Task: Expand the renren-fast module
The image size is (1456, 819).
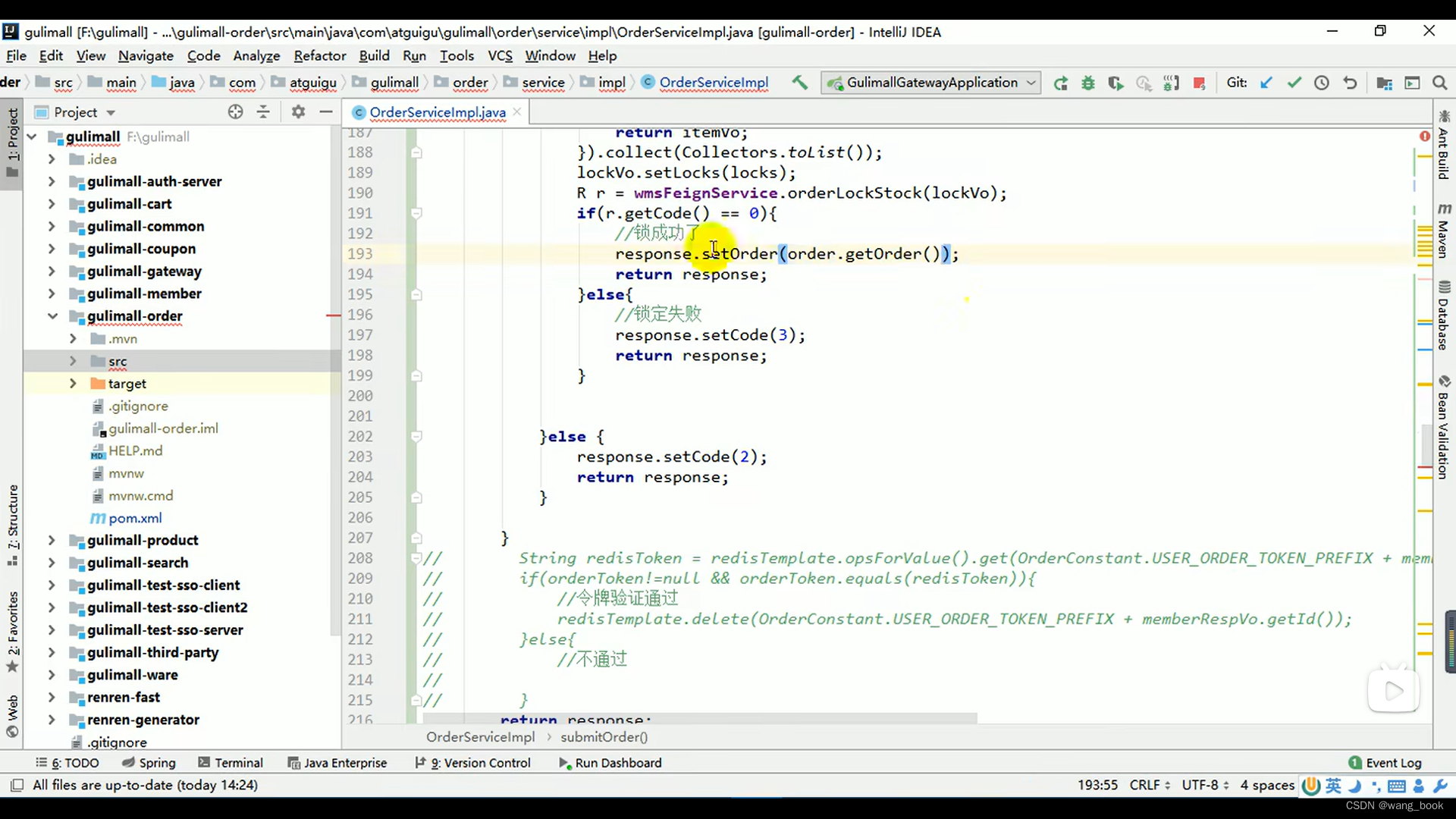Action: (x=52, y=697)
